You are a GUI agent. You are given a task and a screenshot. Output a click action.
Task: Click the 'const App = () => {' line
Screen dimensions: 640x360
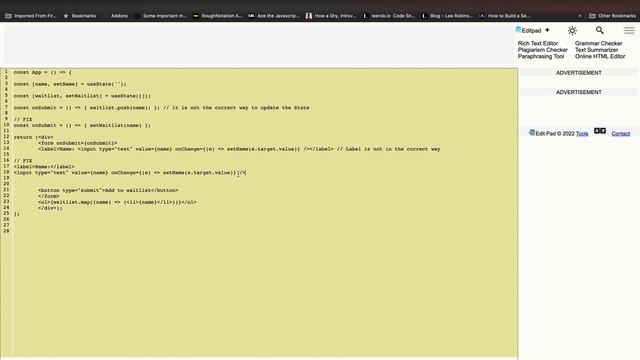point(42,72)
